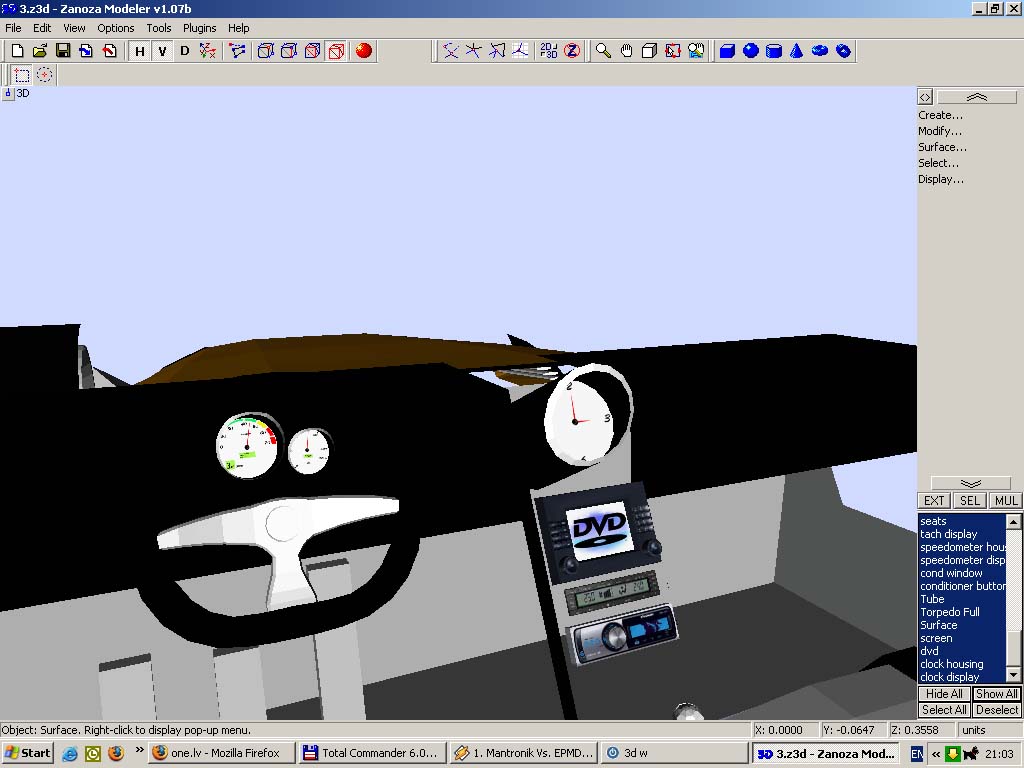Create the blue tube primitive
Viewport: 1024px width, 768px height.
tap(844, 51)
